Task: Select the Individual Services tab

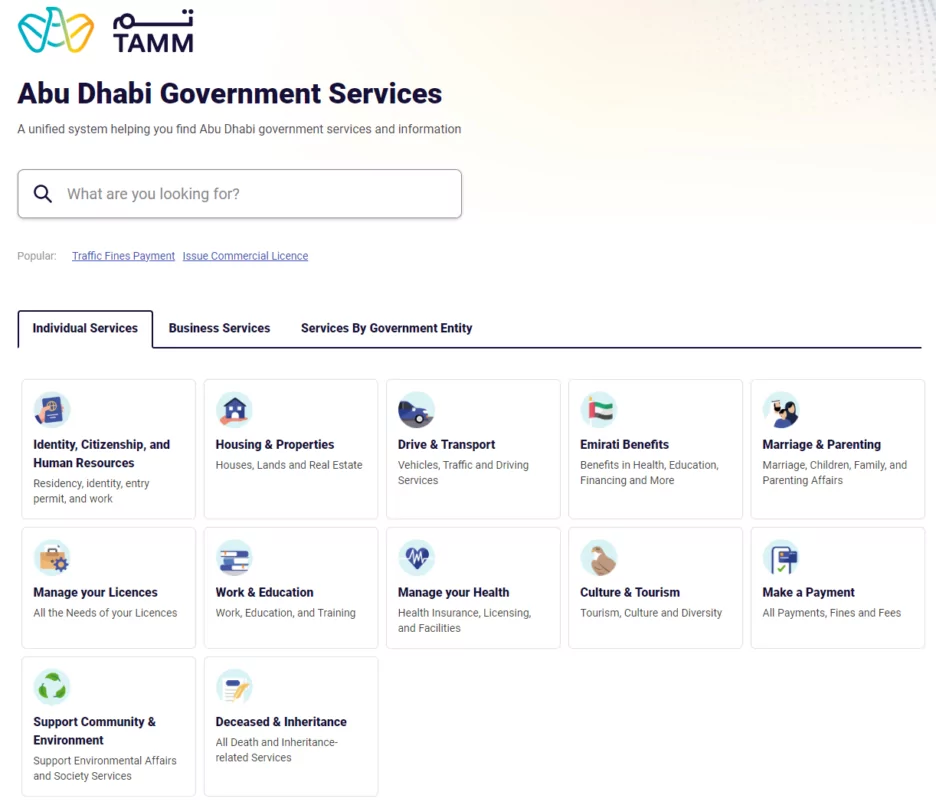Action: tap(85, 328)
